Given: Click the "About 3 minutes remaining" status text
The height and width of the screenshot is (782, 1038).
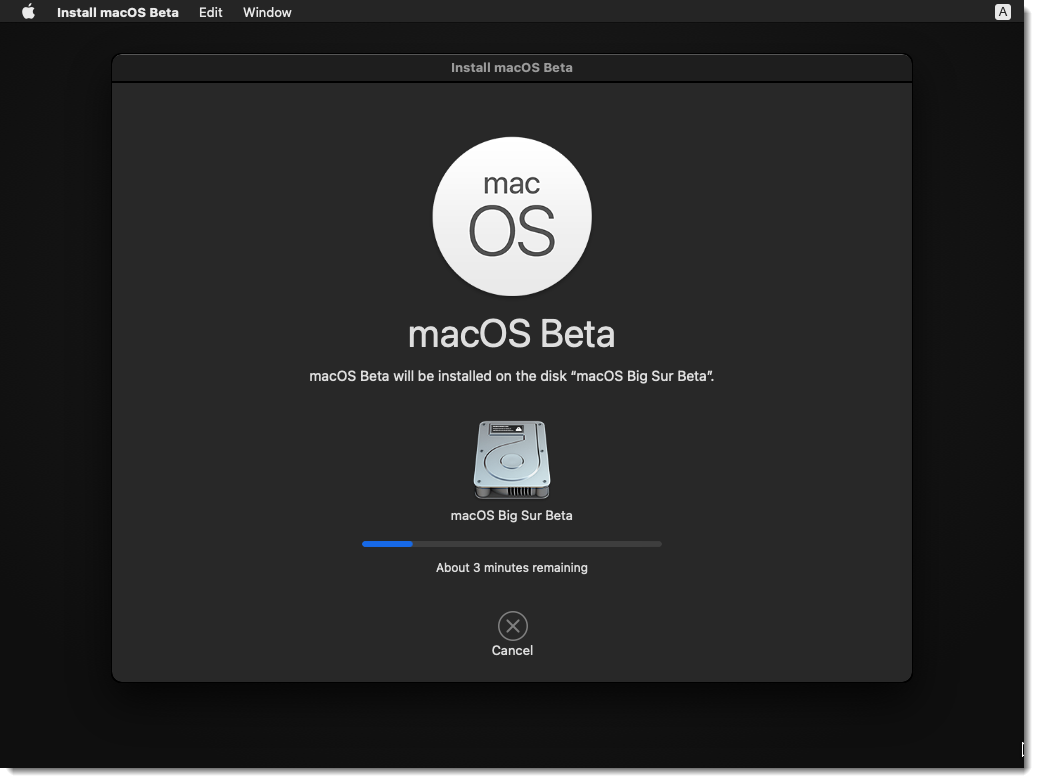Looking at the screenshot, I should (512, 568).
